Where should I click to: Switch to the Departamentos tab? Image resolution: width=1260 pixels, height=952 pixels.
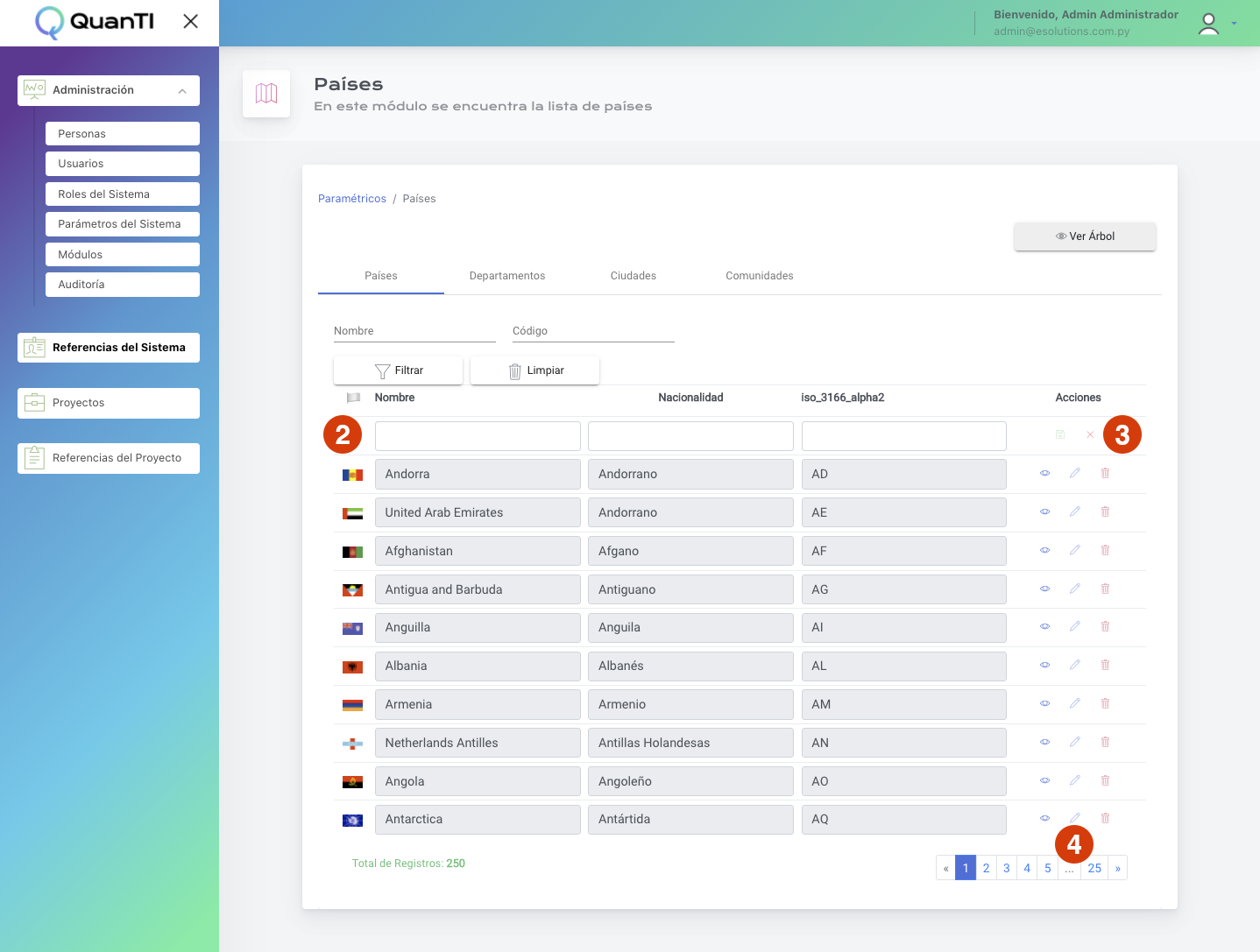(506, 276)
